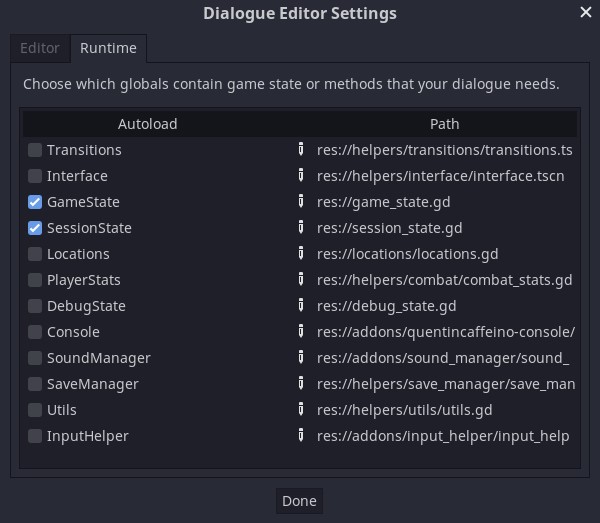The image size is (600, 523).
Task: Enable the Interface autoload checkbox
Action: (x=35, y=176)
